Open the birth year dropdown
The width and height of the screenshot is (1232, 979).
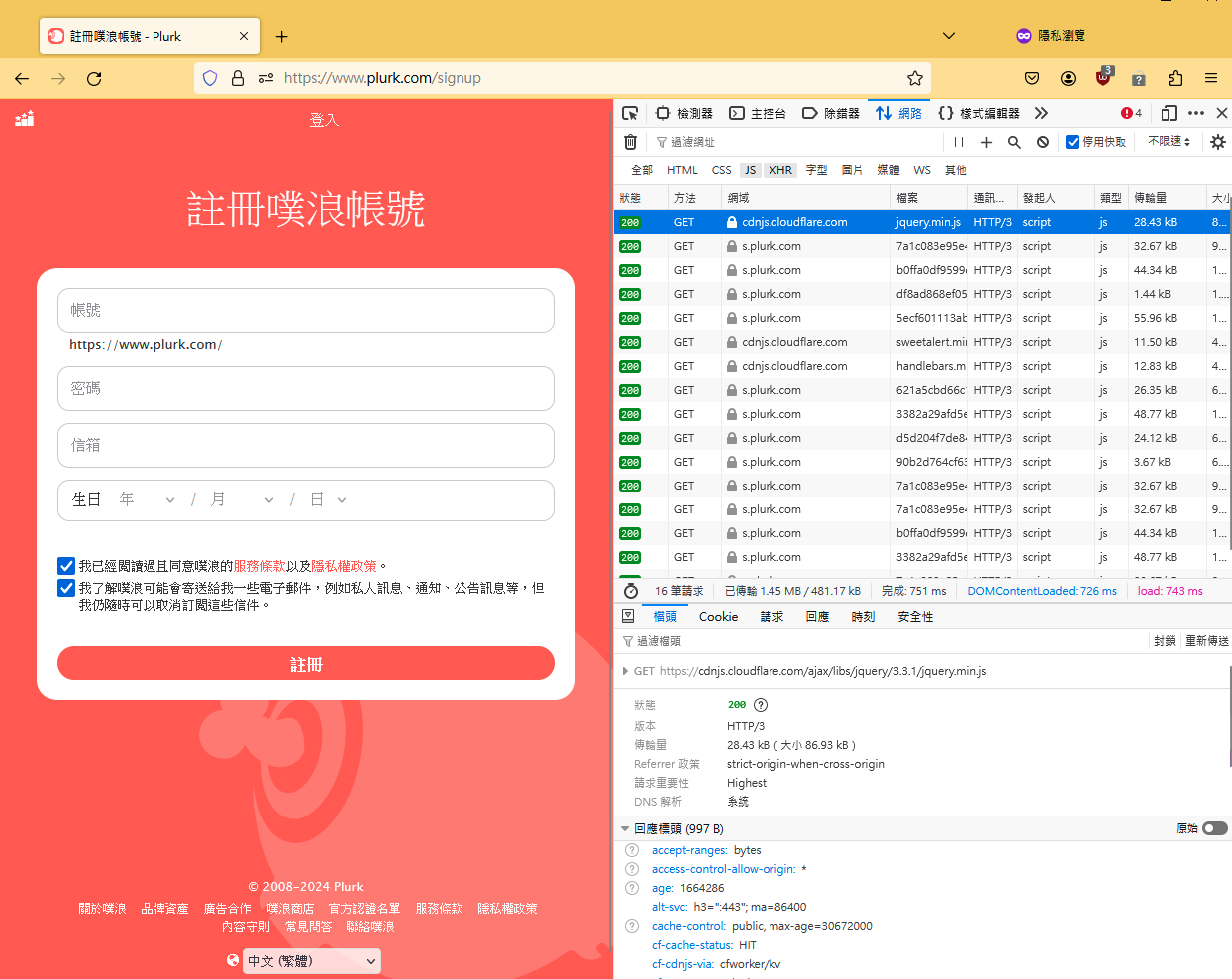point(148,499)
